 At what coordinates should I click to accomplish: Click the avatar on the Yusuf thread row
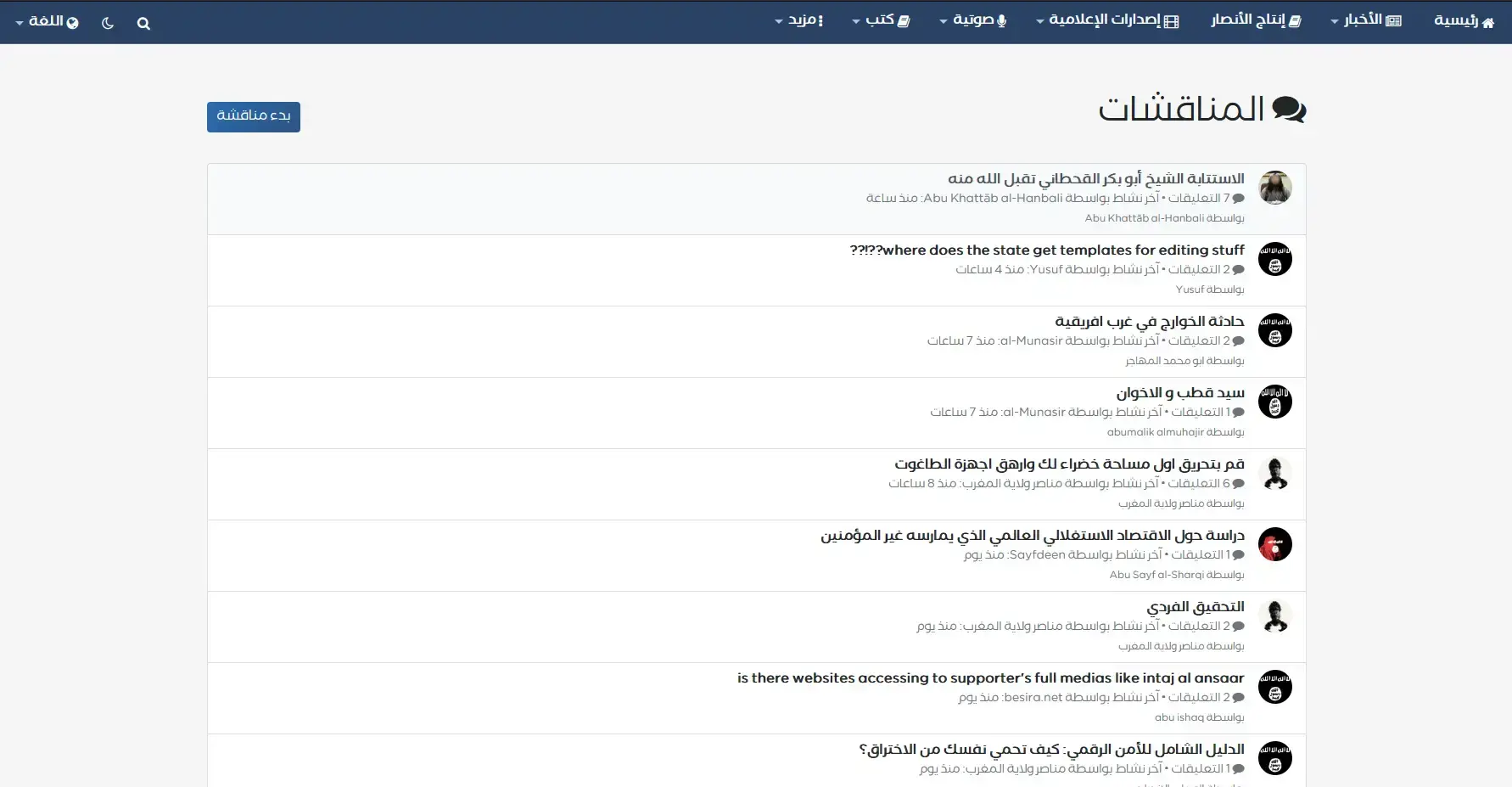click(x=1274, y=259)
